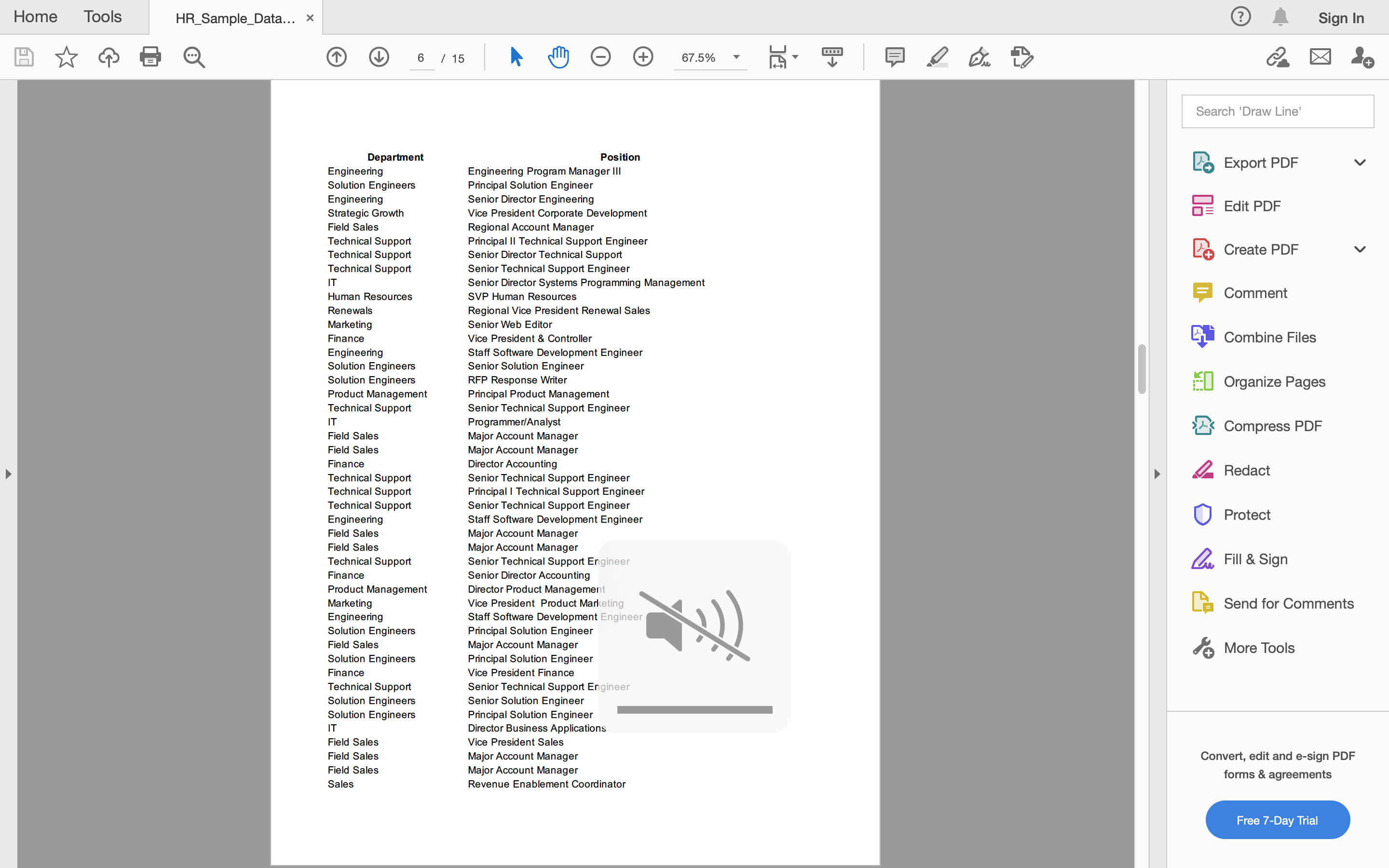Expand Create PDF options
Image resolution: width=1389 pixels, height=868 pixels.
[1360, 248]
